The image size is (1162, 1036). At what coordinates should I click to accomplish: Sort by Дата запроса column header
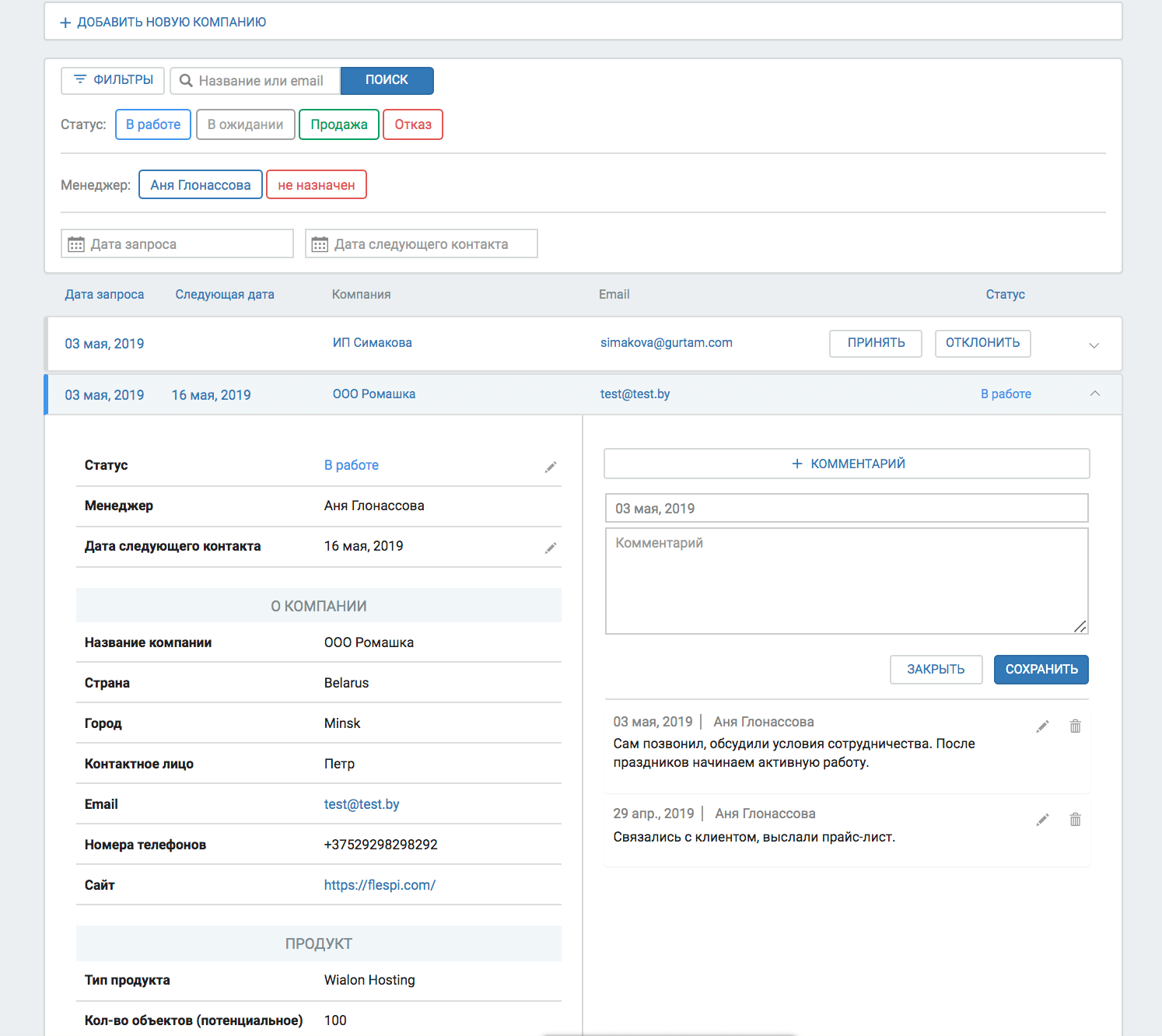[x=104, y=294]
